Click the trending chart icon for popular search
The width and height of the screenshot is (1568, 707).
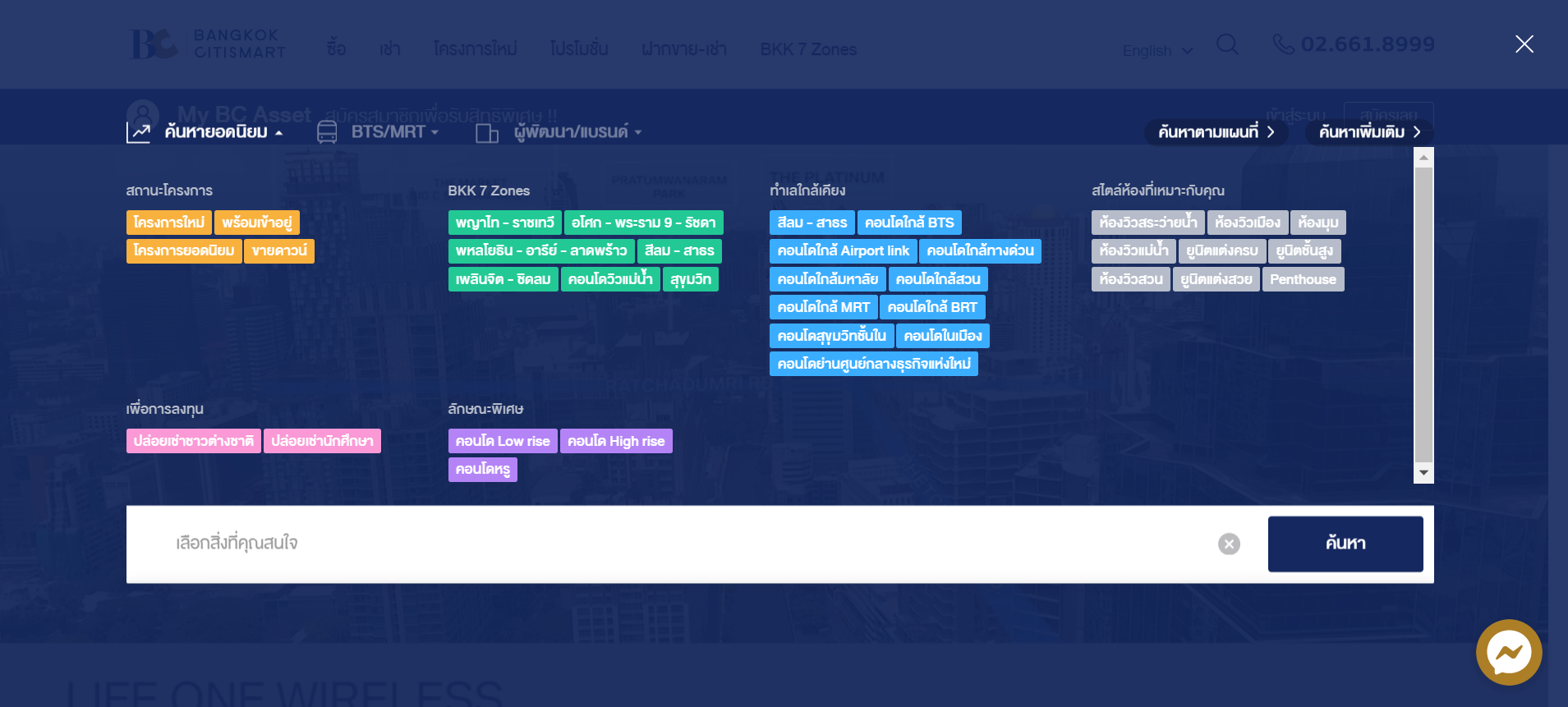click(x=139, y=132)
